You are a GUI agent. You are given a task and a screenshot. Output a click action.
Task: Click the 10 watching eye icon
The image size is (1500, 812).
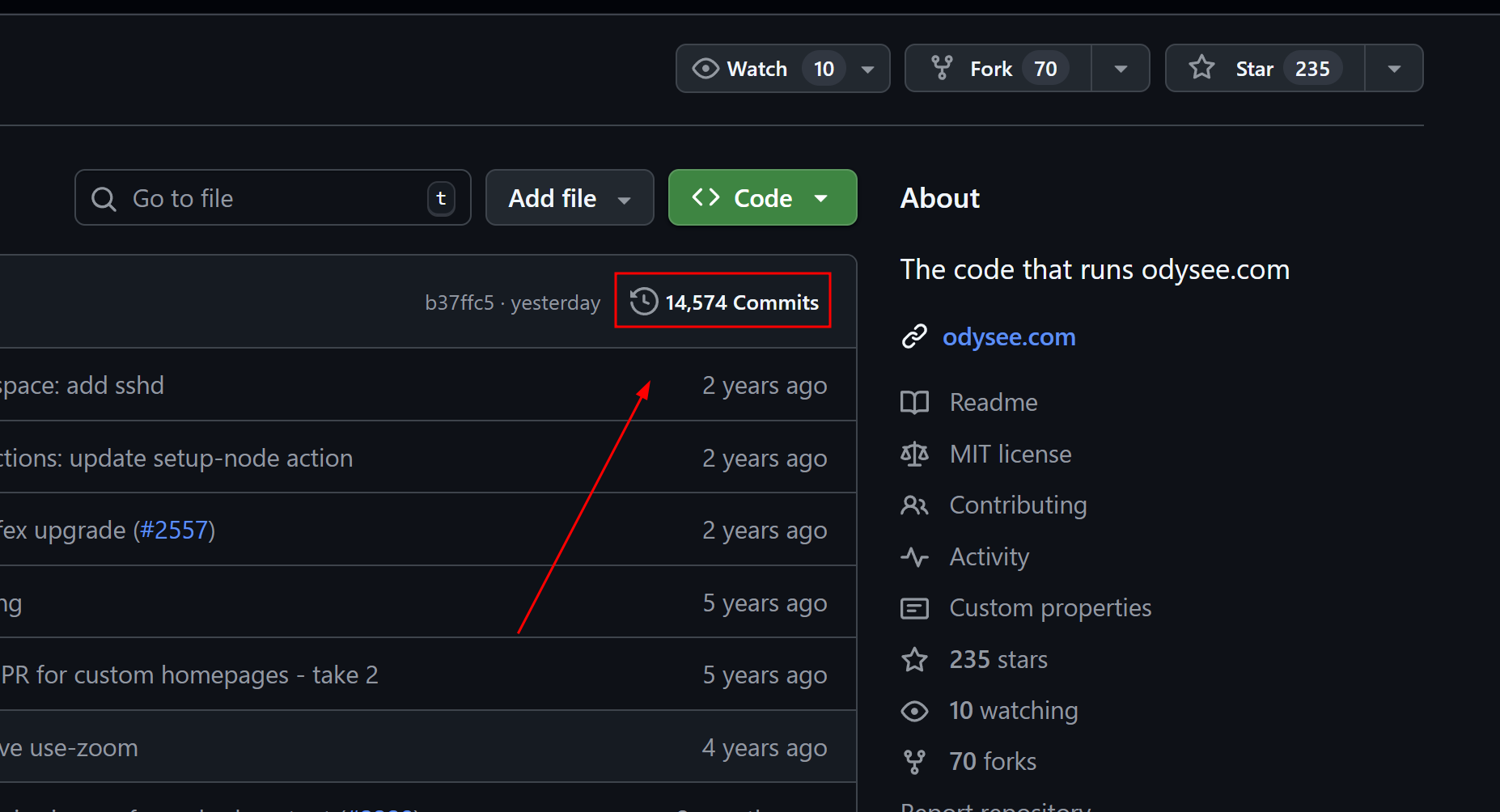[915, 711]
